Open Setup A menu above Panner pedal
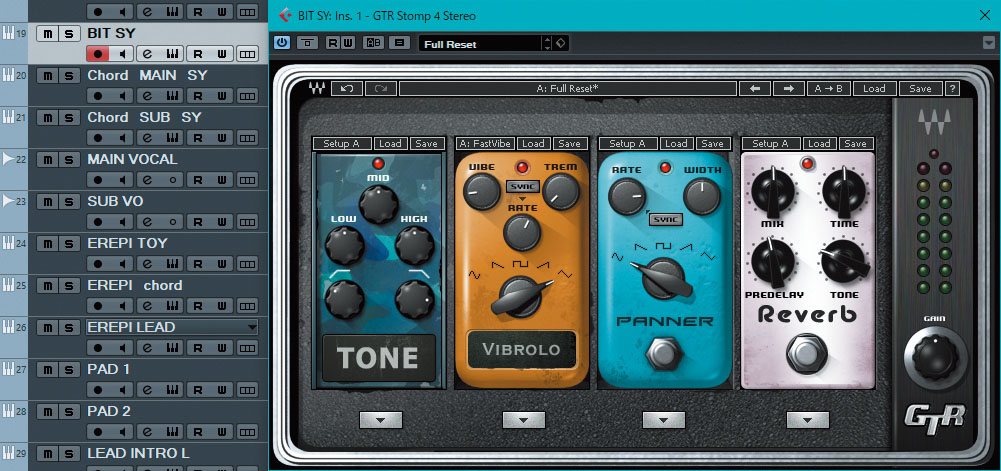The height and width of the screenshot is (471, 1001). (x=628, y=144)
